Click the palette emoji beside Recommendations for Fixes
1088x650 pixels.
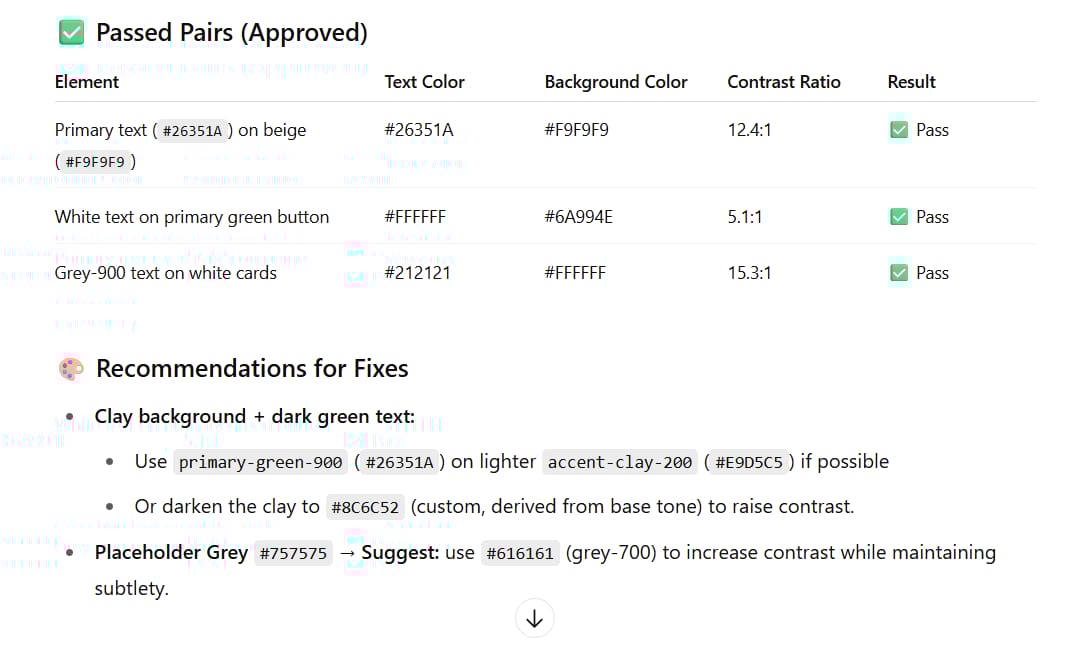click(x=71, y=368)
